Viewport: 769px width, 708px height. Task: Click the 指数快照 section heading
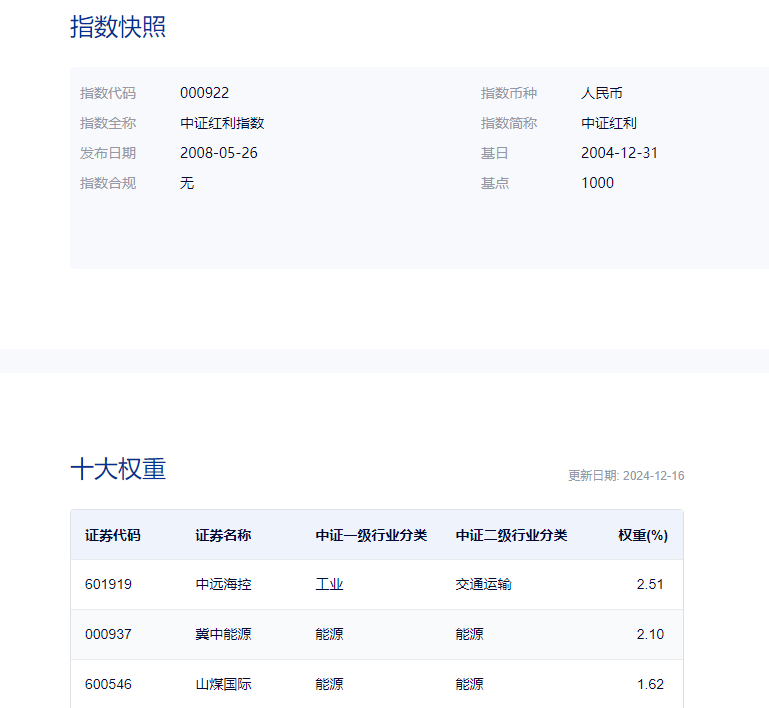[118, 27]
